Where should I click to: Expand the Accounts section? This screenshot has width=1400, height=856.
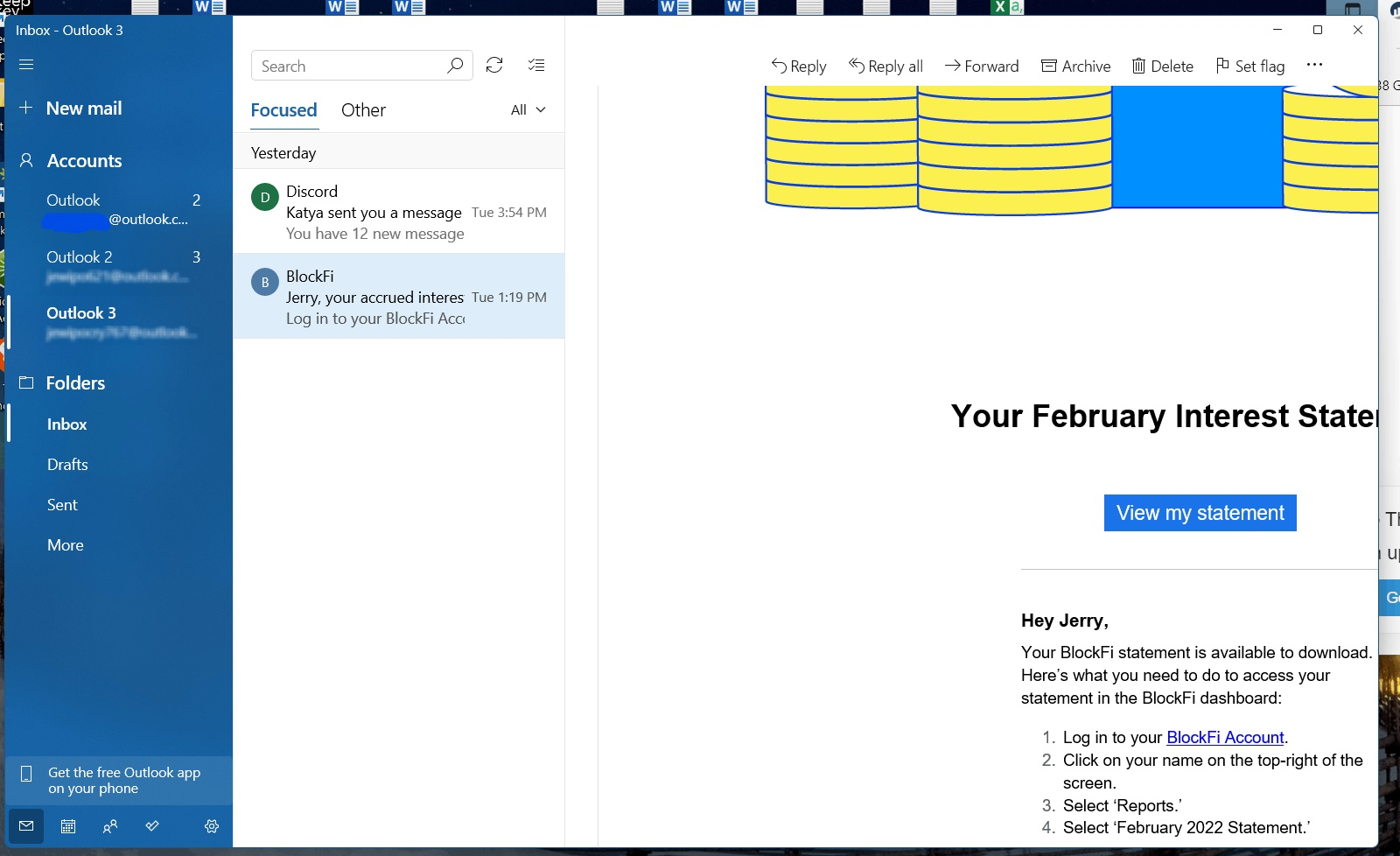84,160
